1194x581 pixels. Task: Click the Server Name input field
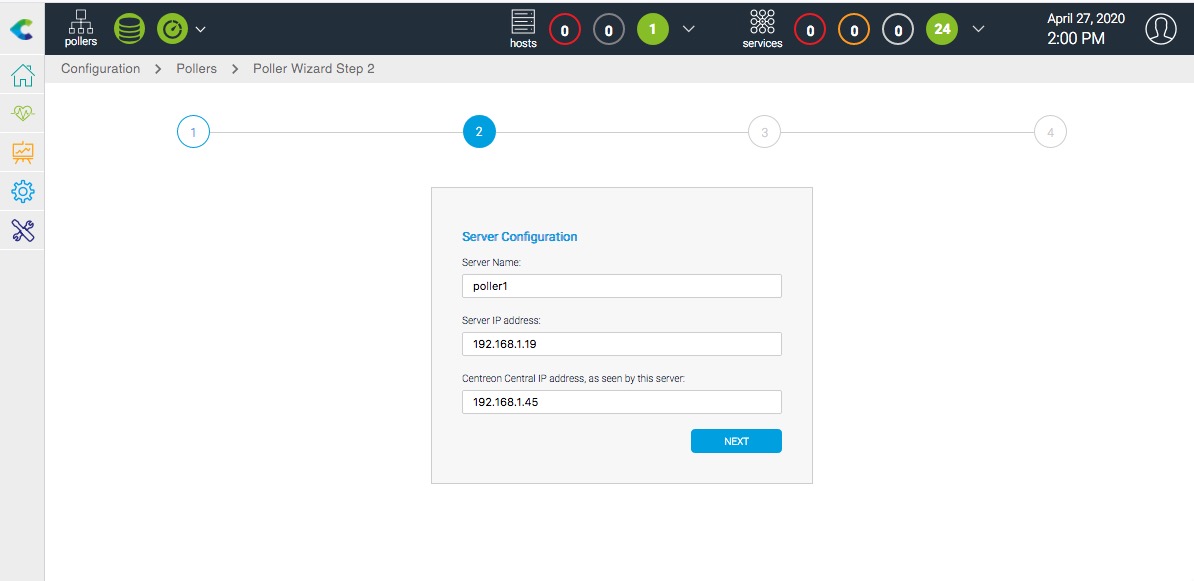tap(621, 286)
